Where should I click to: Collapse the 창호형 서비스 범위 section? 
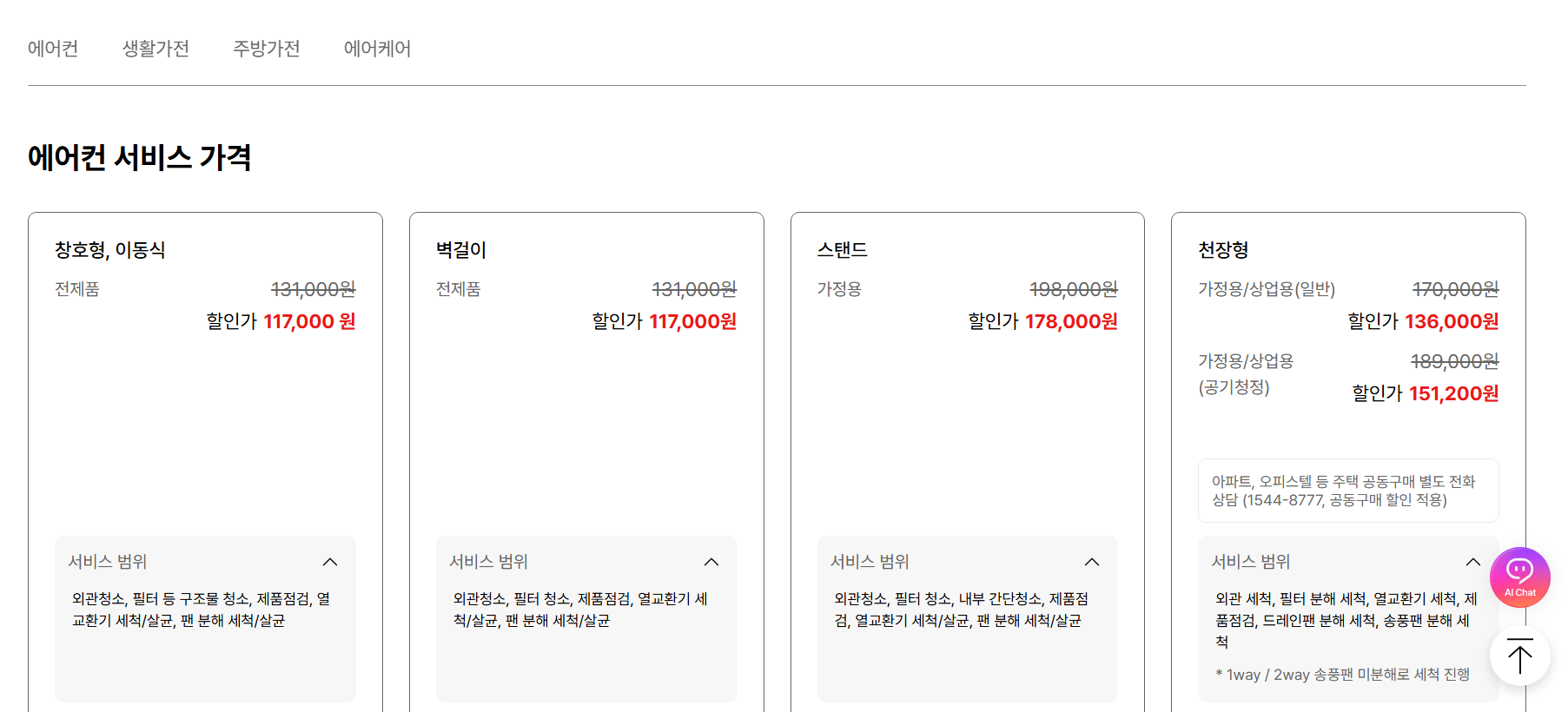330,561
